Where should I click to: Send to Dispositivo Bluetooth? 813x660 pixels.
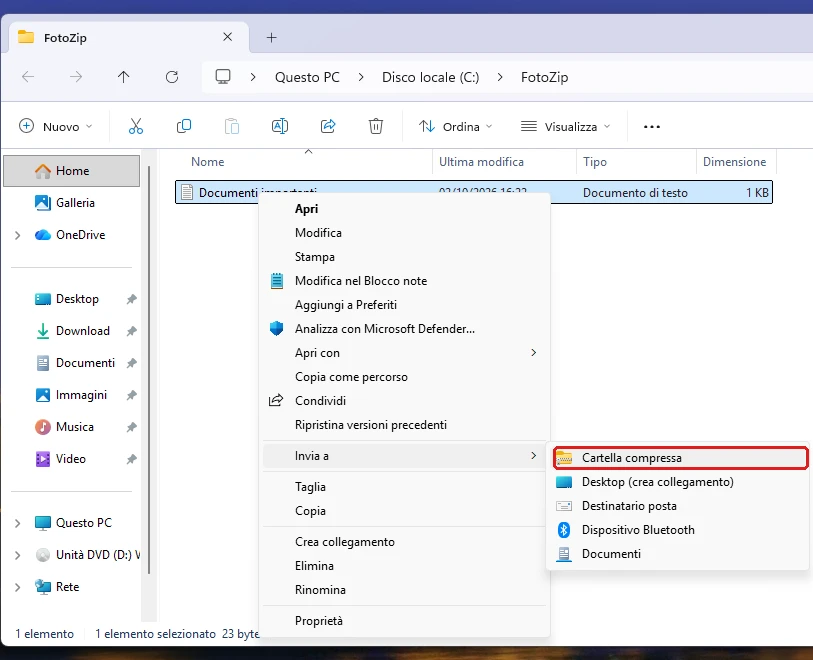click(678, 530)
